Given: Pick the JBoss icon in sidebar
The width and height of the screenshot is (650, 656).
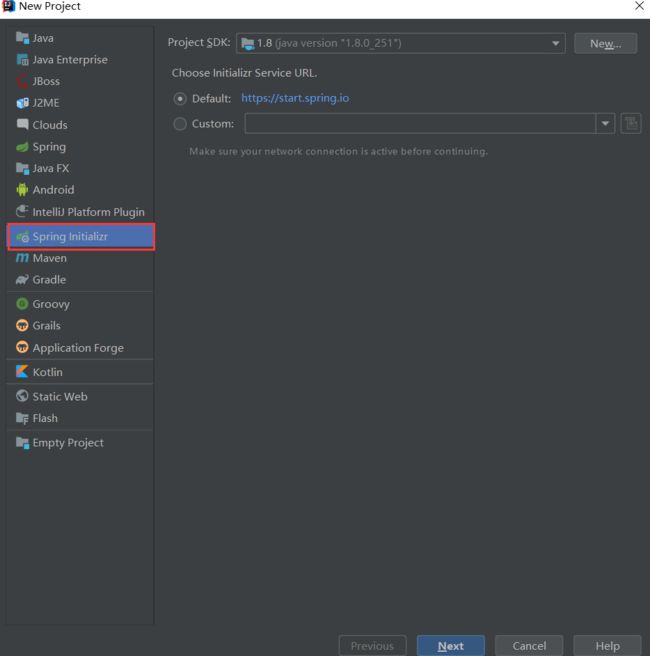Looking at the screenshot, I should 22,81.
